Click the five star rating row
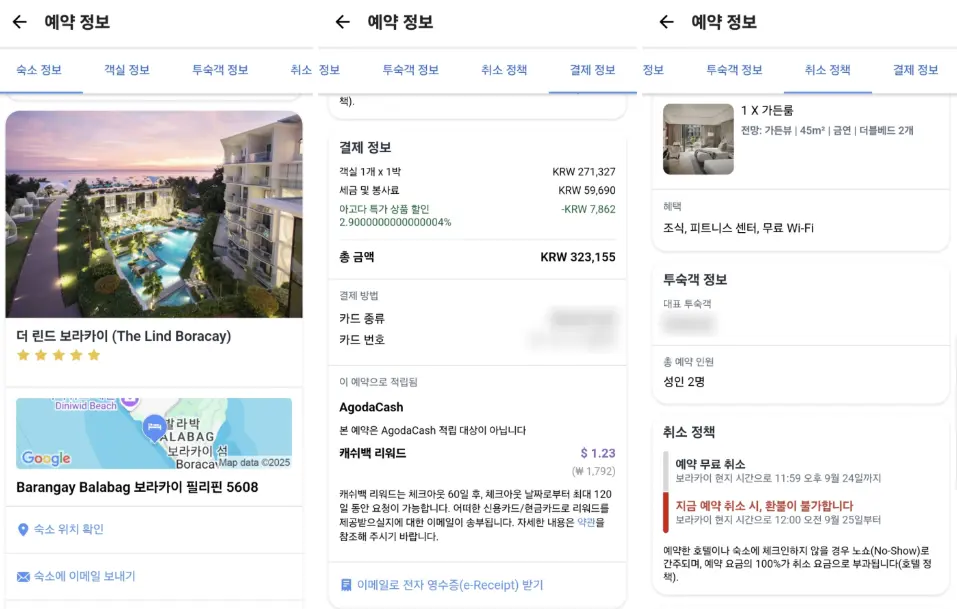The width and height of the screenshot is (957, 609). [x=59, y=355]
